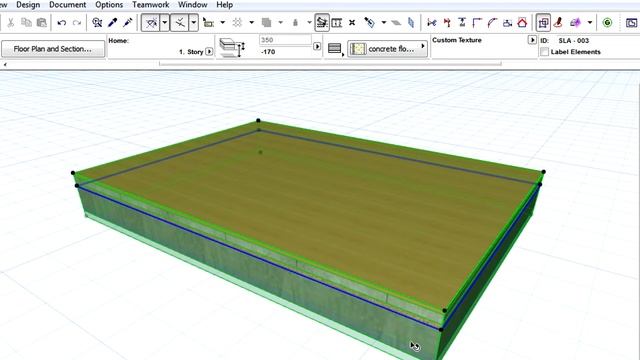Click the Paste clipboard icon

(42, 23)
